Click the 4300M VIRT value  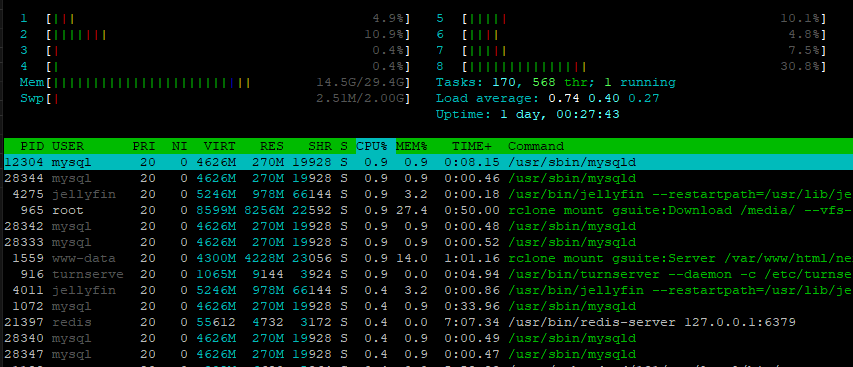click(216, 258)
